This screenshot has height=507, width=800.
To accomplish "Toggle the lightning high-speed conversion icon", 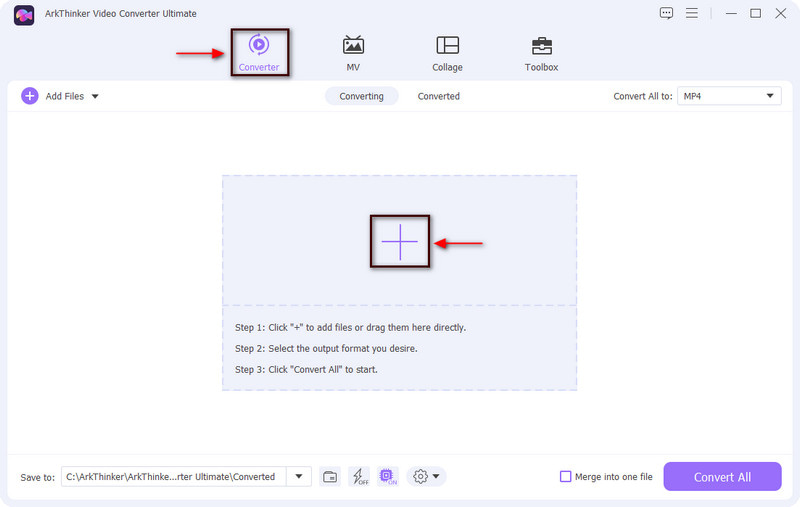I will point(359,476).
